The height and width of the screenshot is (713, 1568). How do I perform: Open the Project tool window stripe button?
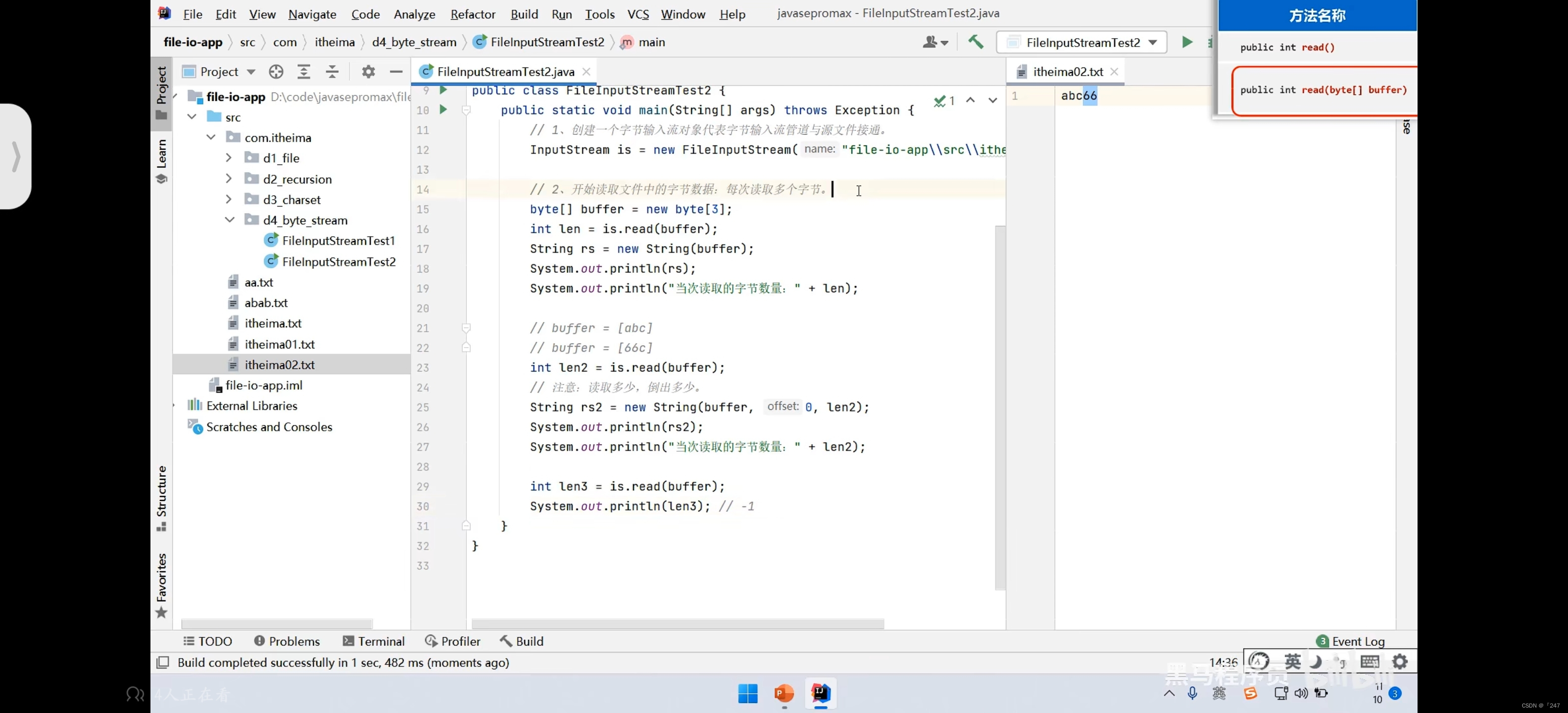161,93
